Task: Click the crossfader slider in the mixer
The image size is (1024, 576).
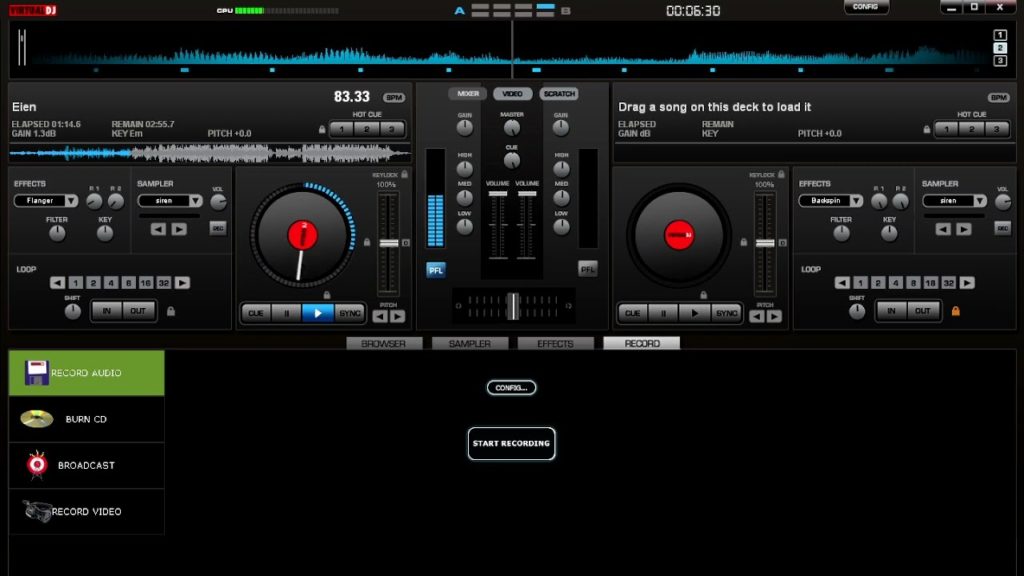Action: (x=513, y=308)
